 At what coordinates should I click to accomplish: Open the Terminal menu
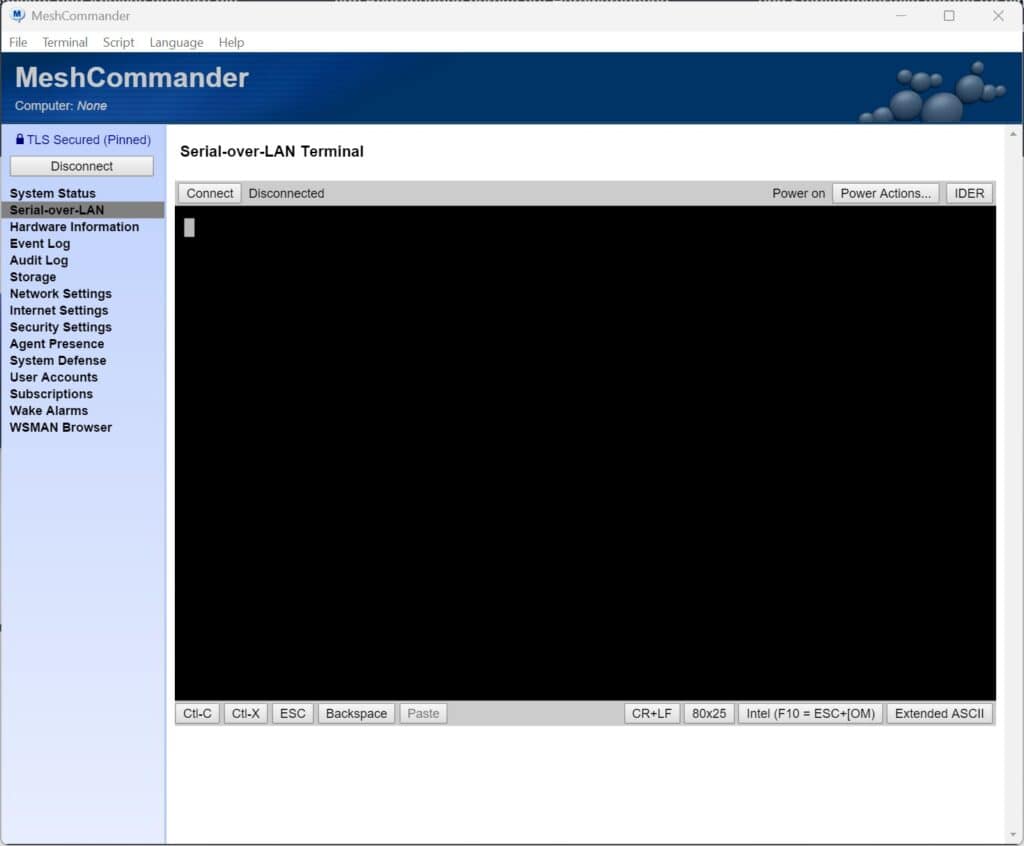(x=65, y=42)
